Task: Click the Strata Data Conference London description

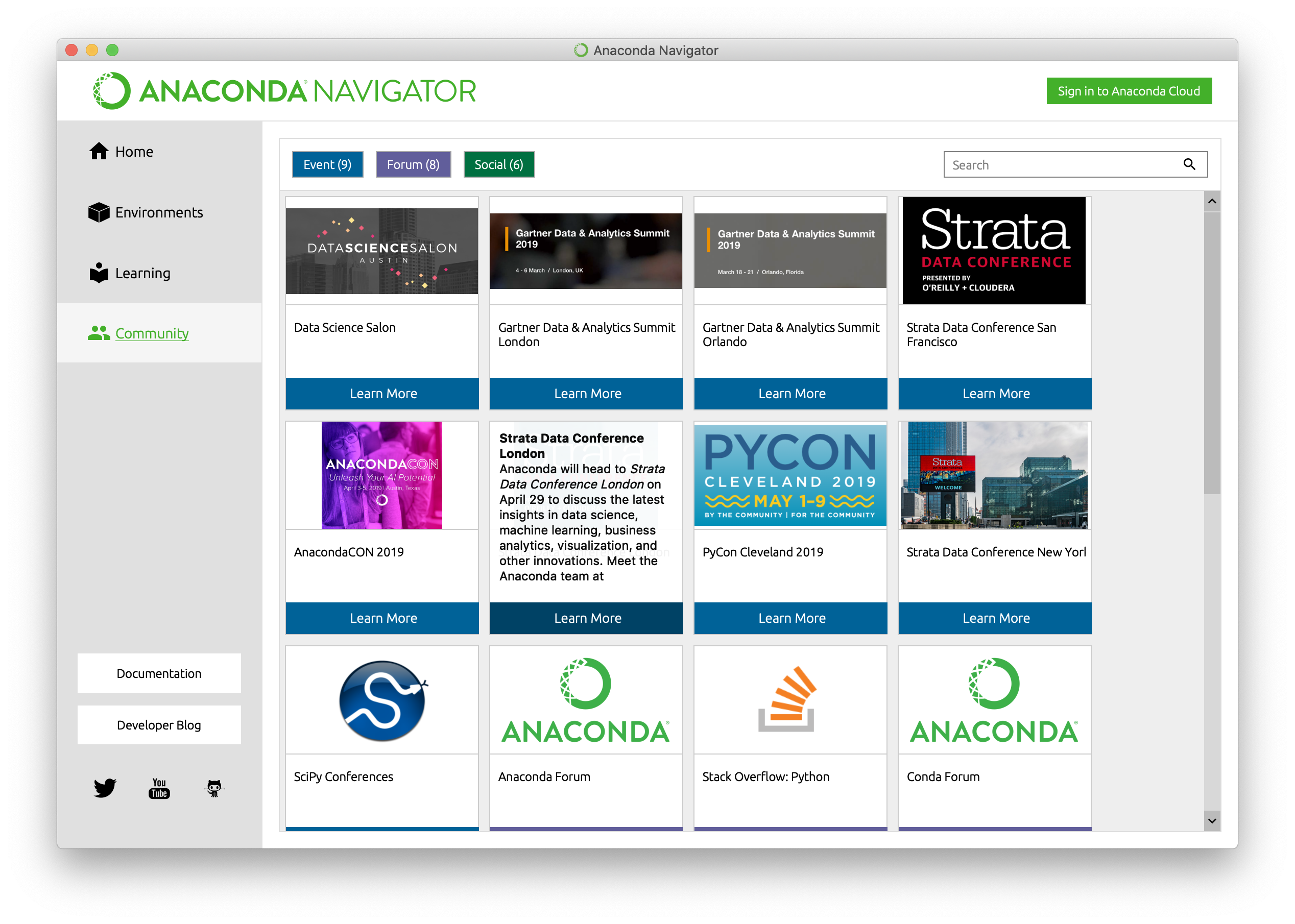Action: point(582,522)
